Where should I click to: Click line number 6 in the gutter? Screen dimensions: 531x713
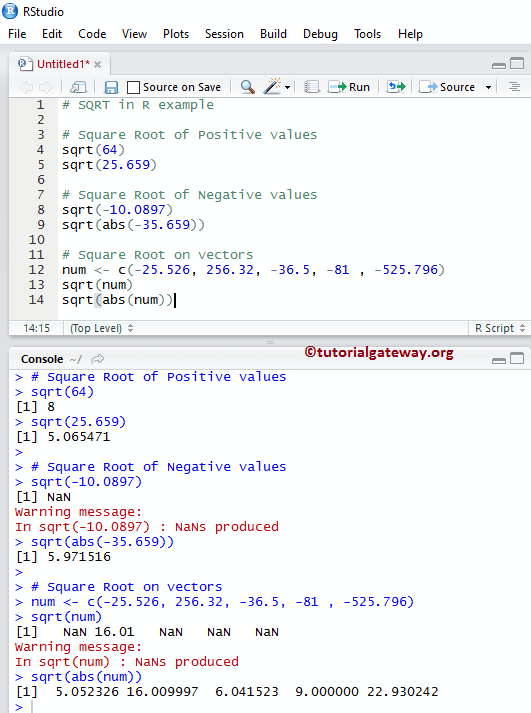[x=41, y=180]
